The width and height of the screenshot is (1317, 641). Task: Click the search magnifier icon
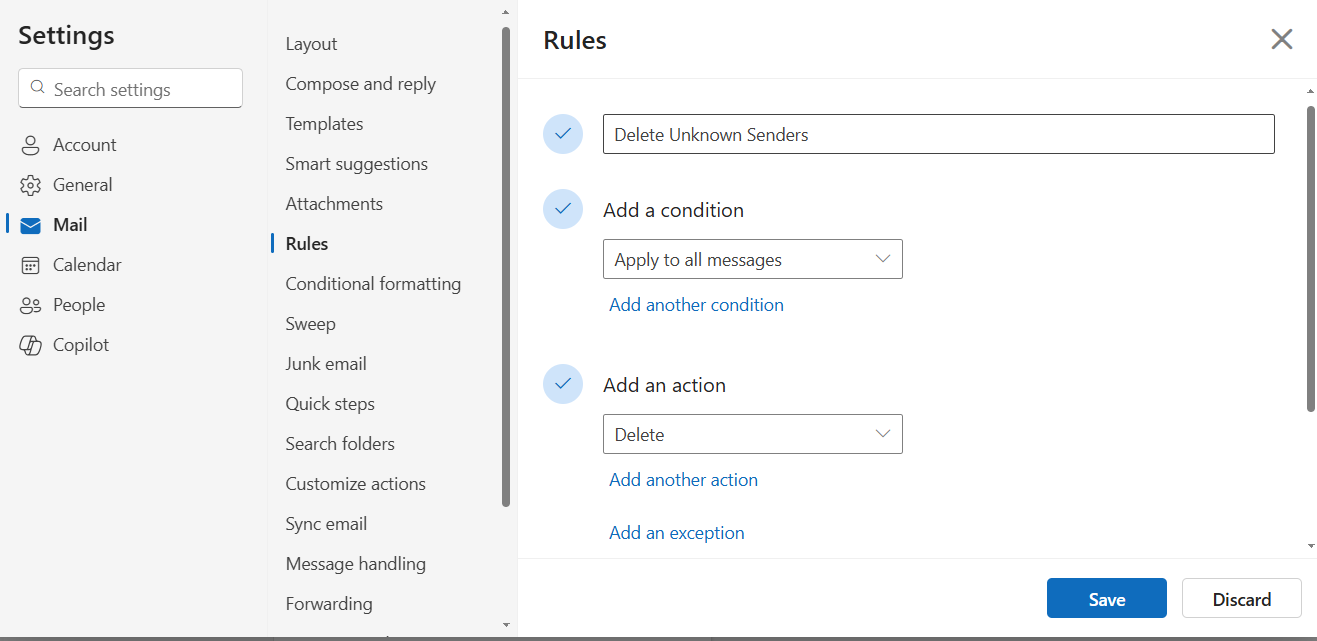38,88
